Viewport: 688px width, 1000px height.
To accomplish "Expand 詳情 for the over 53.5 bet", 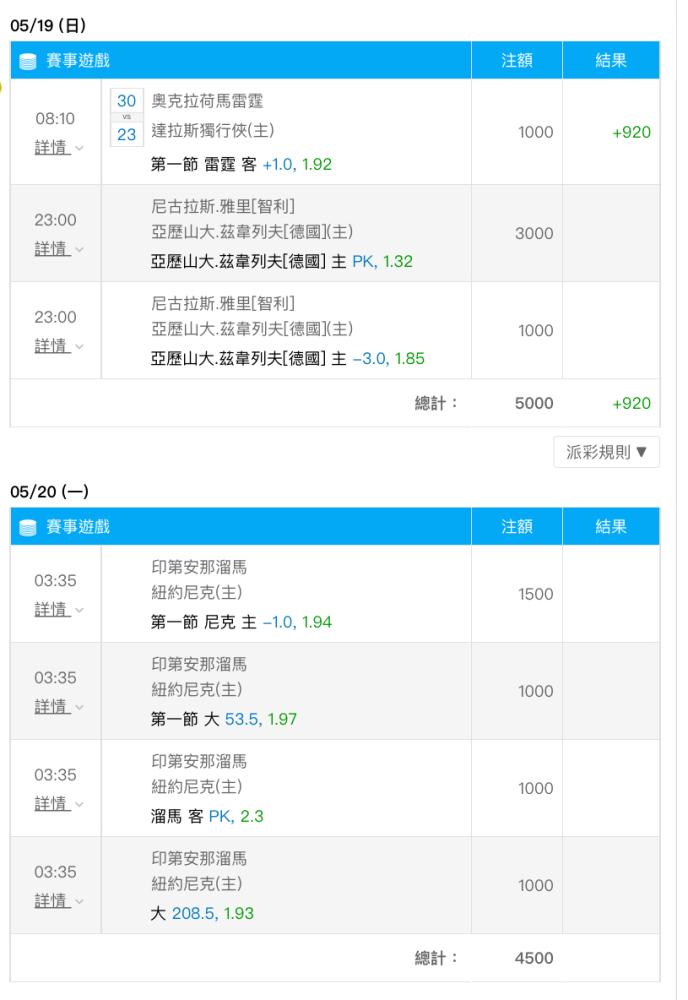I will pyautogui.click(x=59, y=707).
